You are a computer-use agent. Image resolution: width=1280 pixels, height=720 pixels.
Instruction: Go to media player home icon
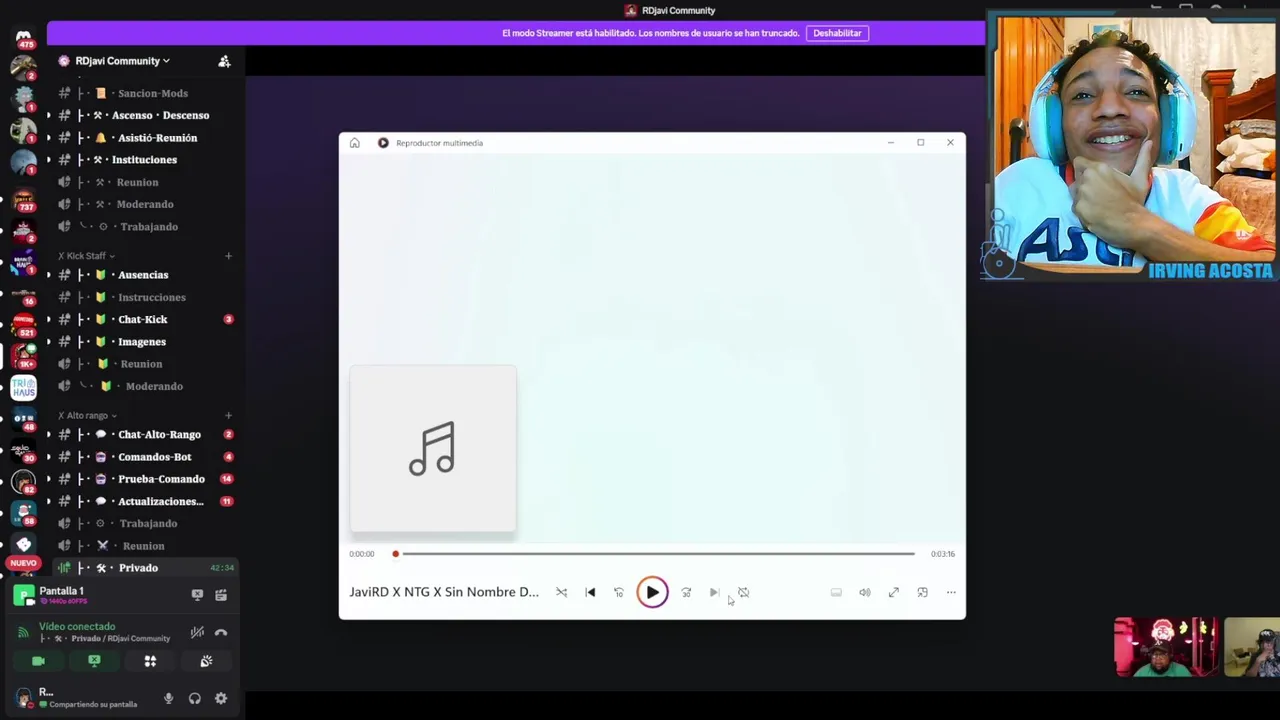click(x=354, y=143)
